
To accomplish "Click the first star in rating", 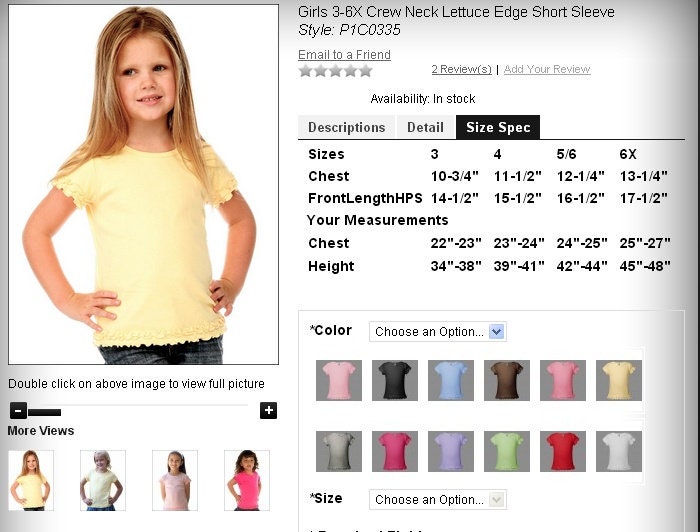I will coord(305,71).
